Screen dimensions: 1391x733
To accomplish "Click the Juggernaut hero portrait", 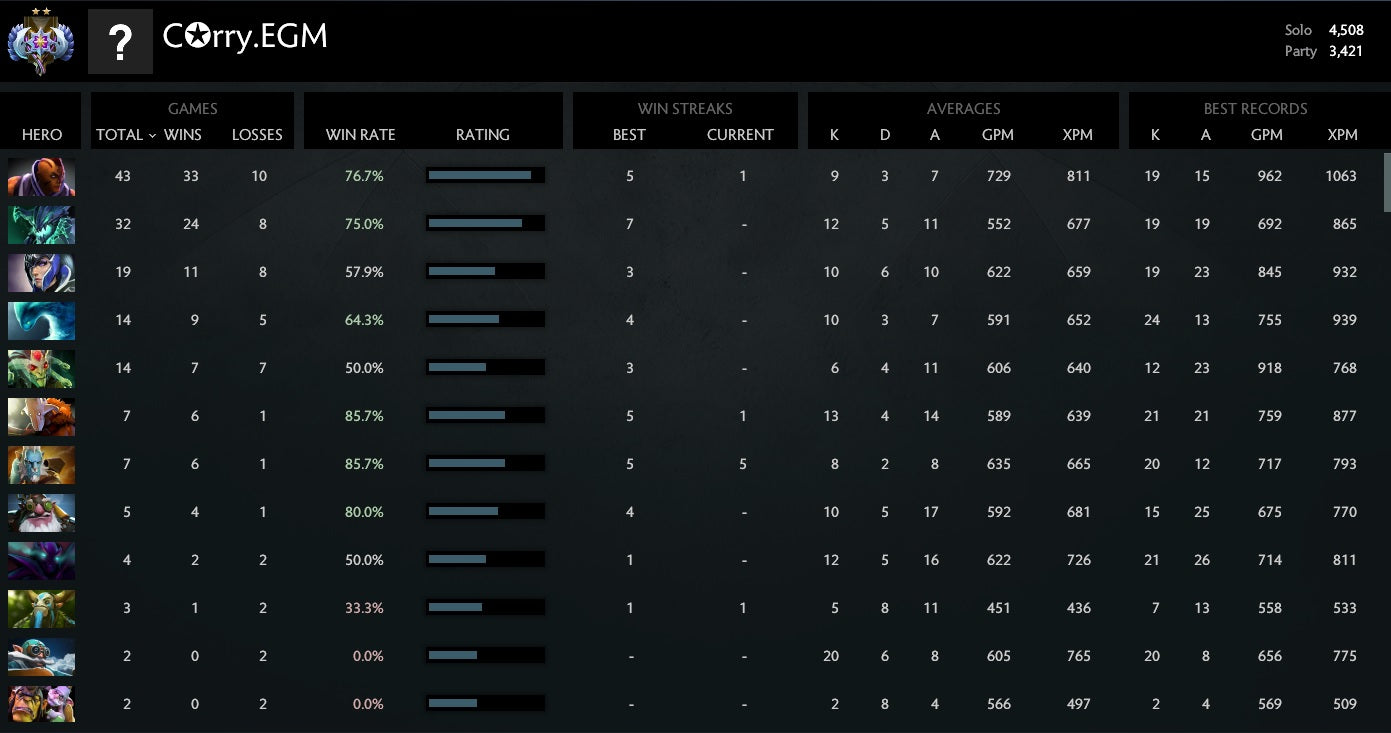I will coord(41,417).
